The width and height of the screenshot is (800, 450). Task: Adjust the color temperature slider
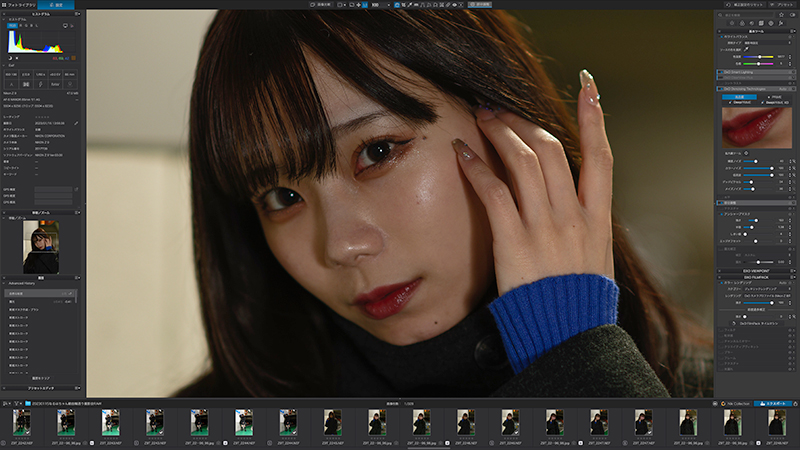759,57
